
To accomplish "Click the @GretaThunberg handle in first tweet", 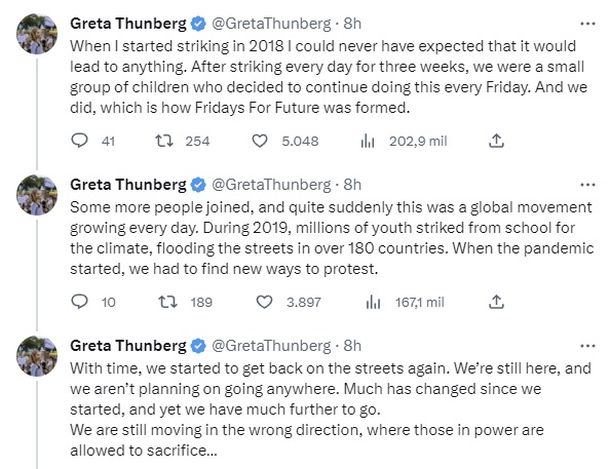I will tap(270, 23).
